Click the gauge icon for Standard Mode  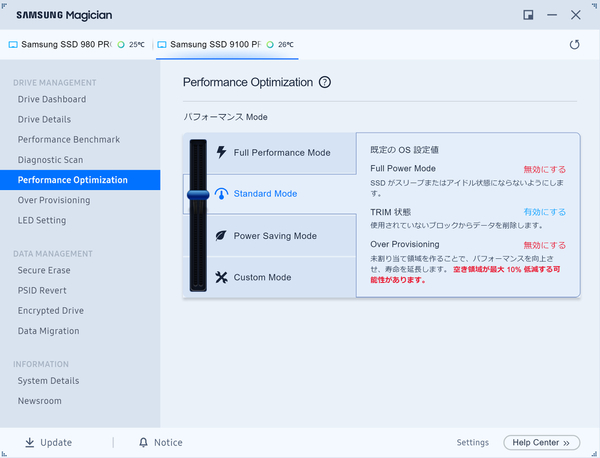tap(221, 194)
